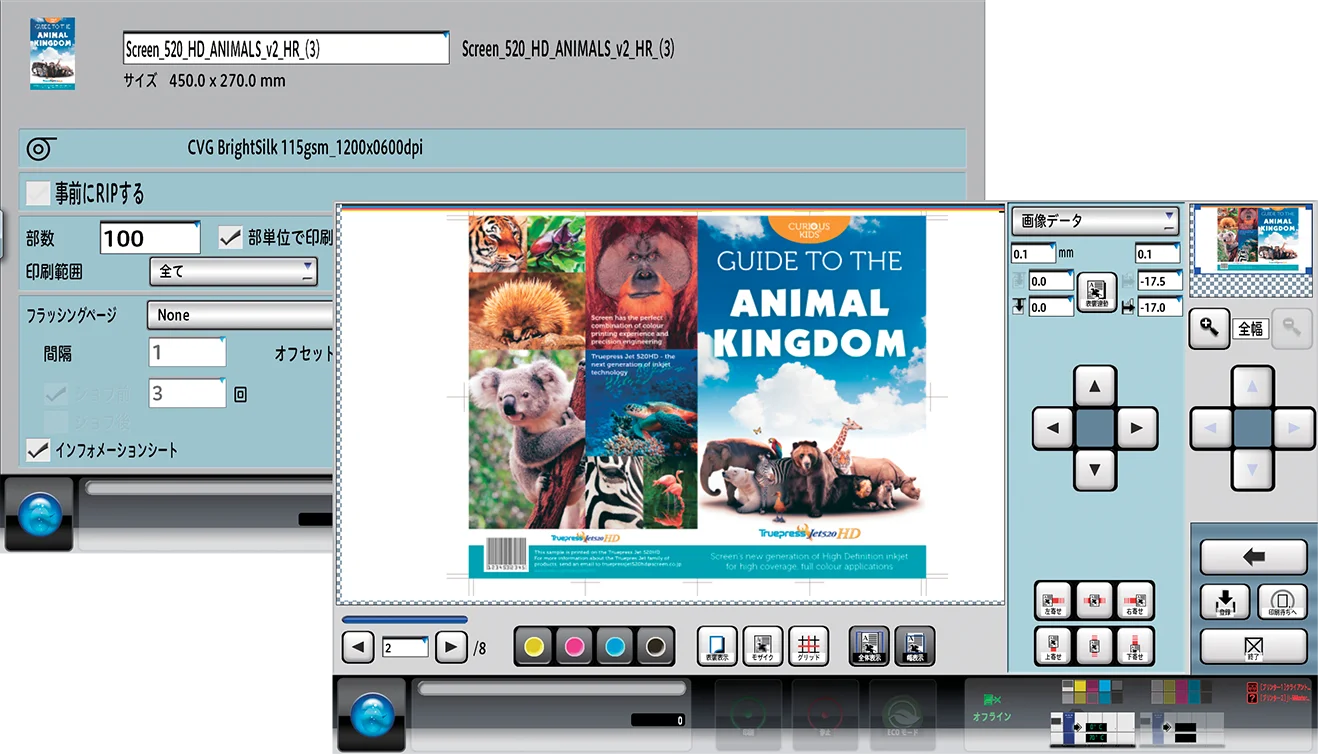Click the center of the image-move arrow pad
Screen dimensions: 1318x754
coord(1095,428)
